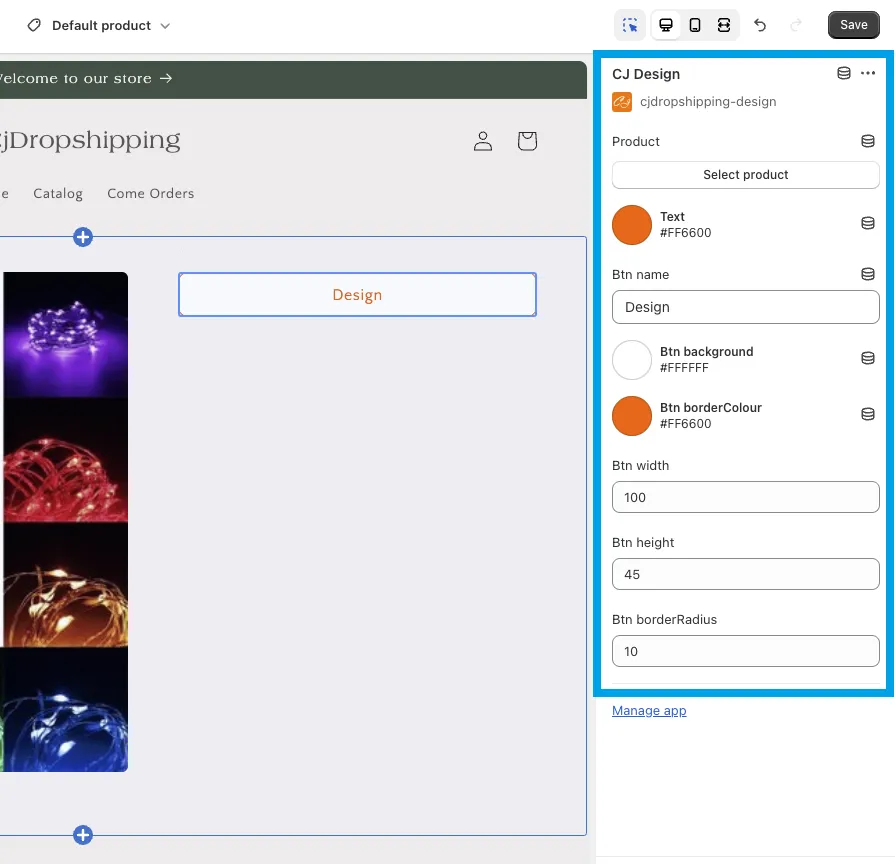Expand the Default product template dropdown
This screenshot has width=895, height=864.
(100, 25)
